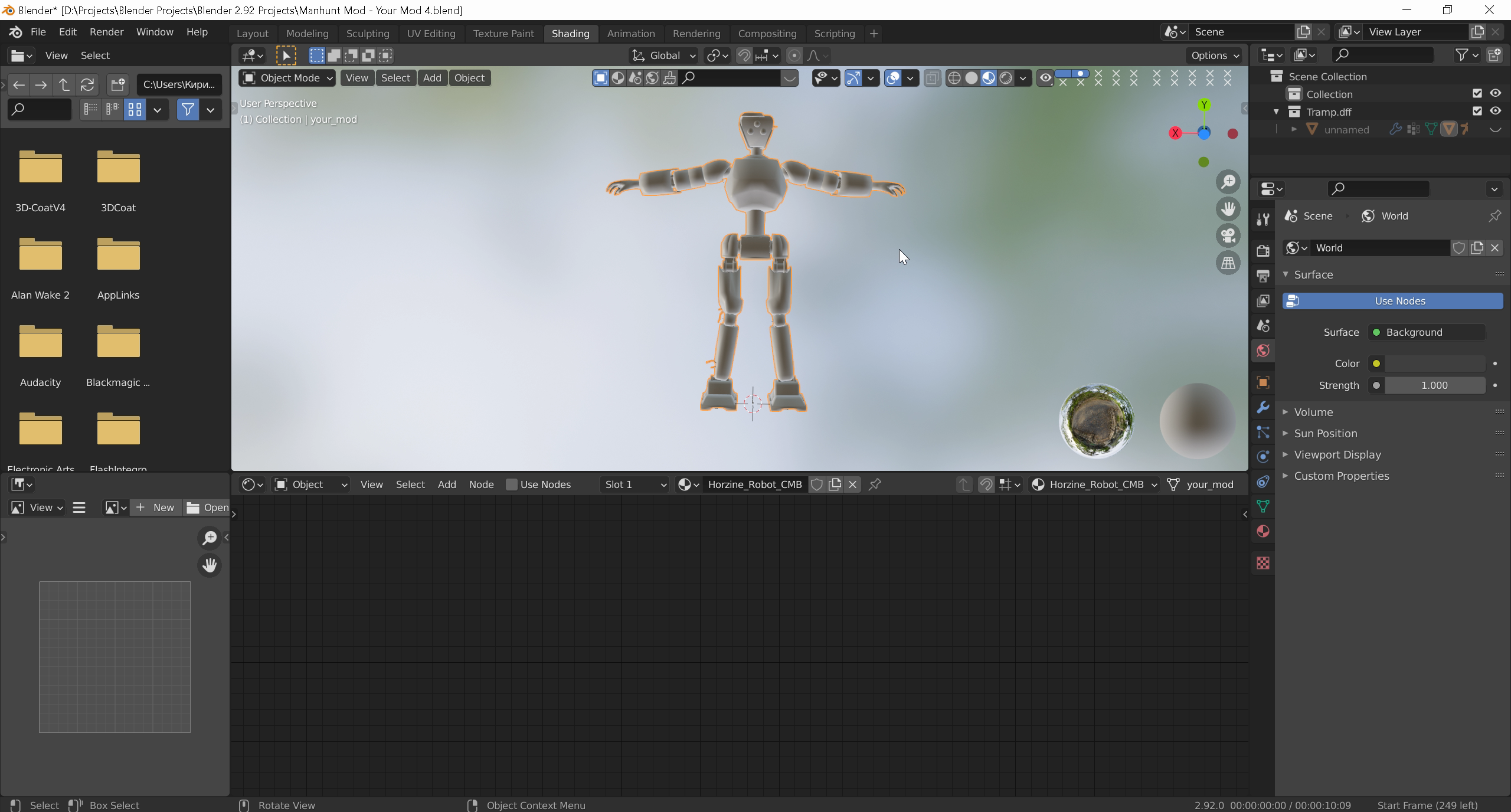Click the viewport zoom magnifier icon
This screenshot has height=812, width=1511.
pyautogui.click(x=1228, y=182)
